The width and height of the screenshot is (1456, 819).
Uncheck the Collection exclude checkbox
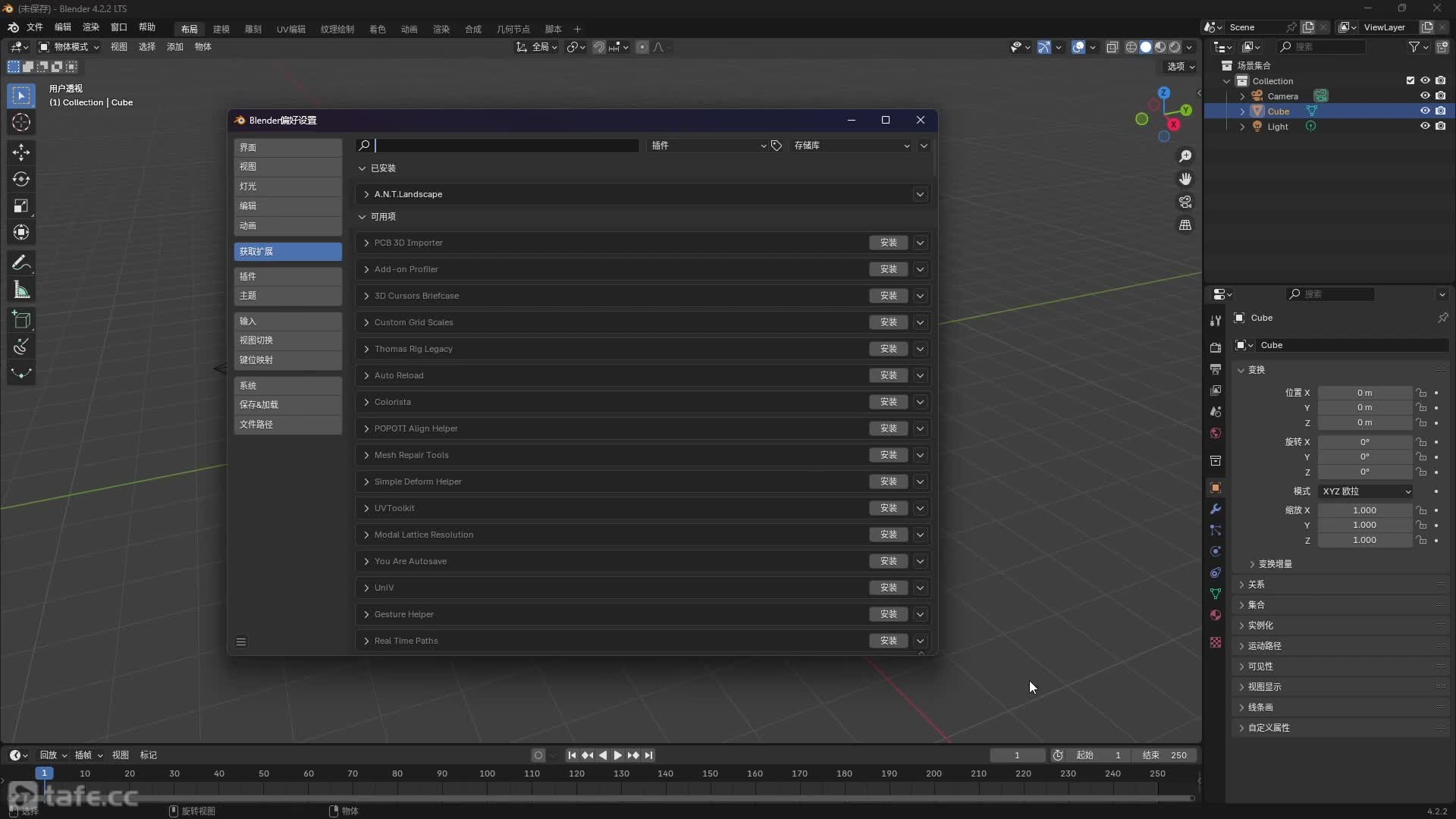(x=1410, y=80)
